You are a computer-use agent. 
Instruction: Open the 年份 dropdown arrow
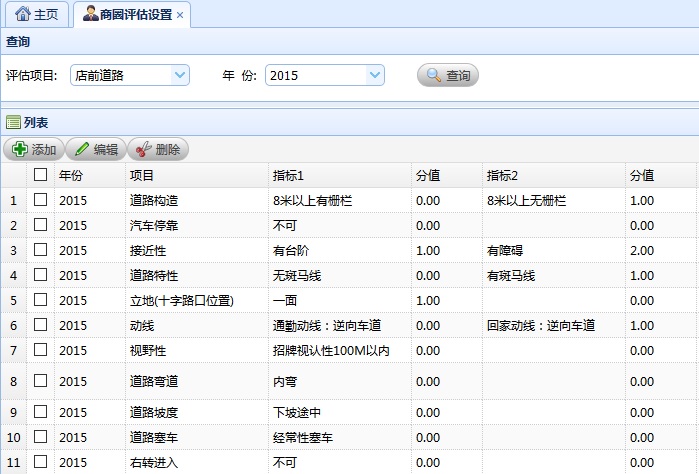click(375, 75)
